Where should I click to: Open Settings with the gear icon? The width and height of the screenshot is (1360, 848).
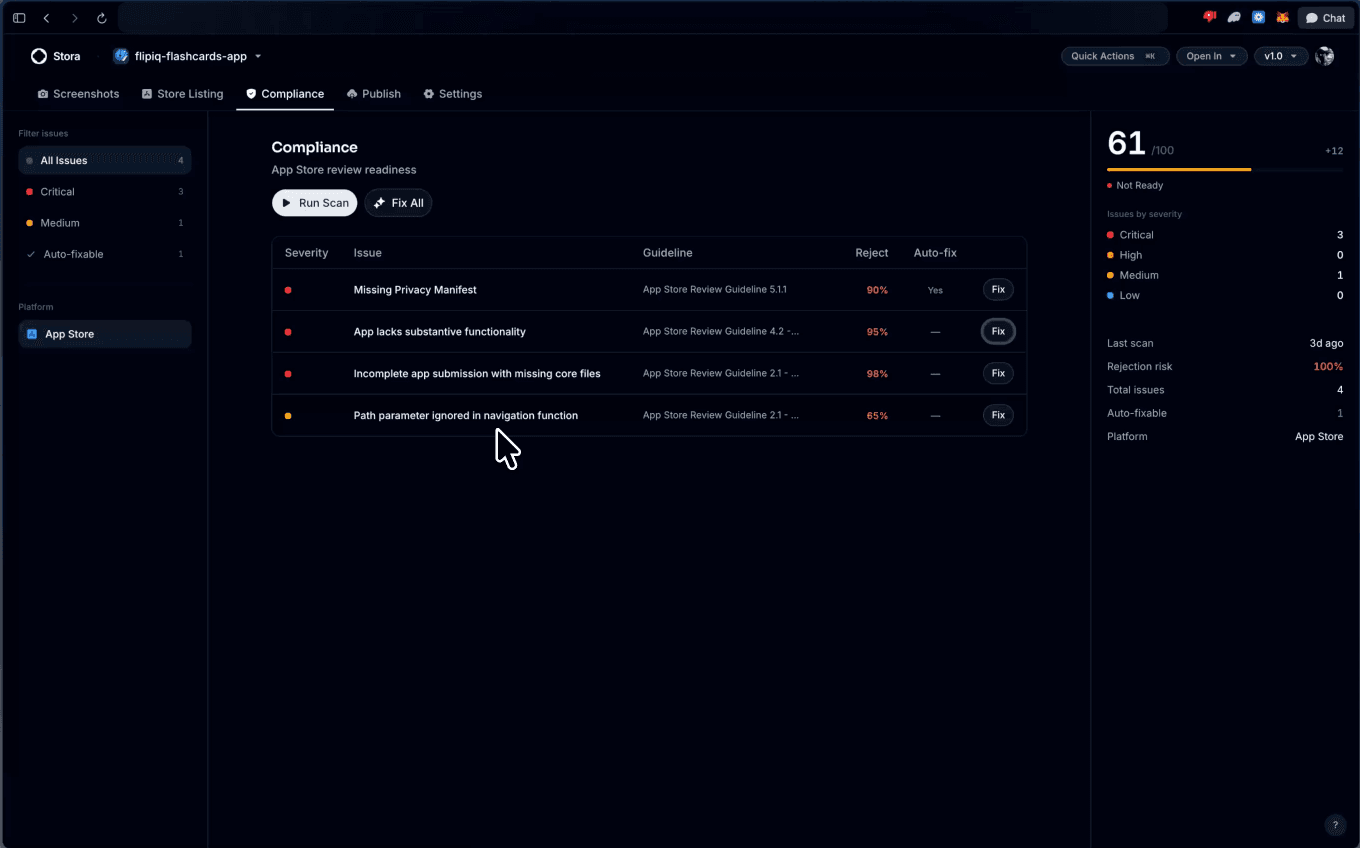click(429, 93)
